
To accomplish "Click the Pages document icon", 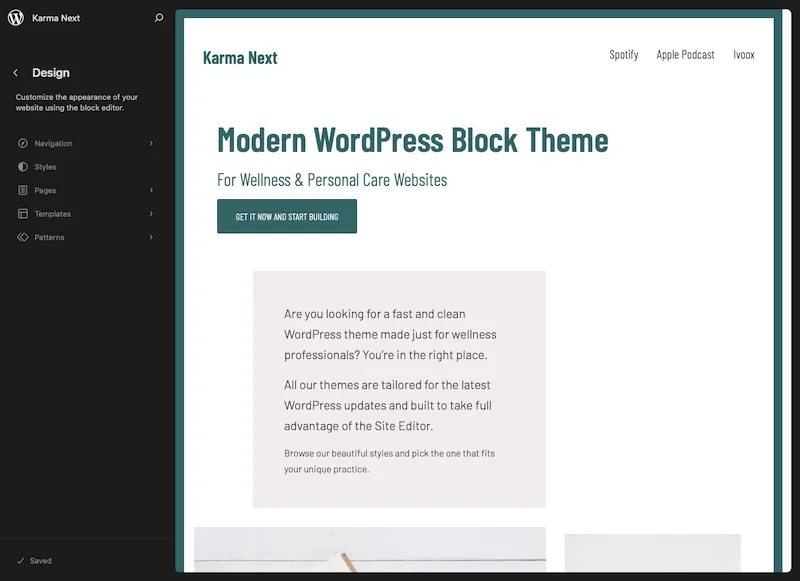I will 23,190.
